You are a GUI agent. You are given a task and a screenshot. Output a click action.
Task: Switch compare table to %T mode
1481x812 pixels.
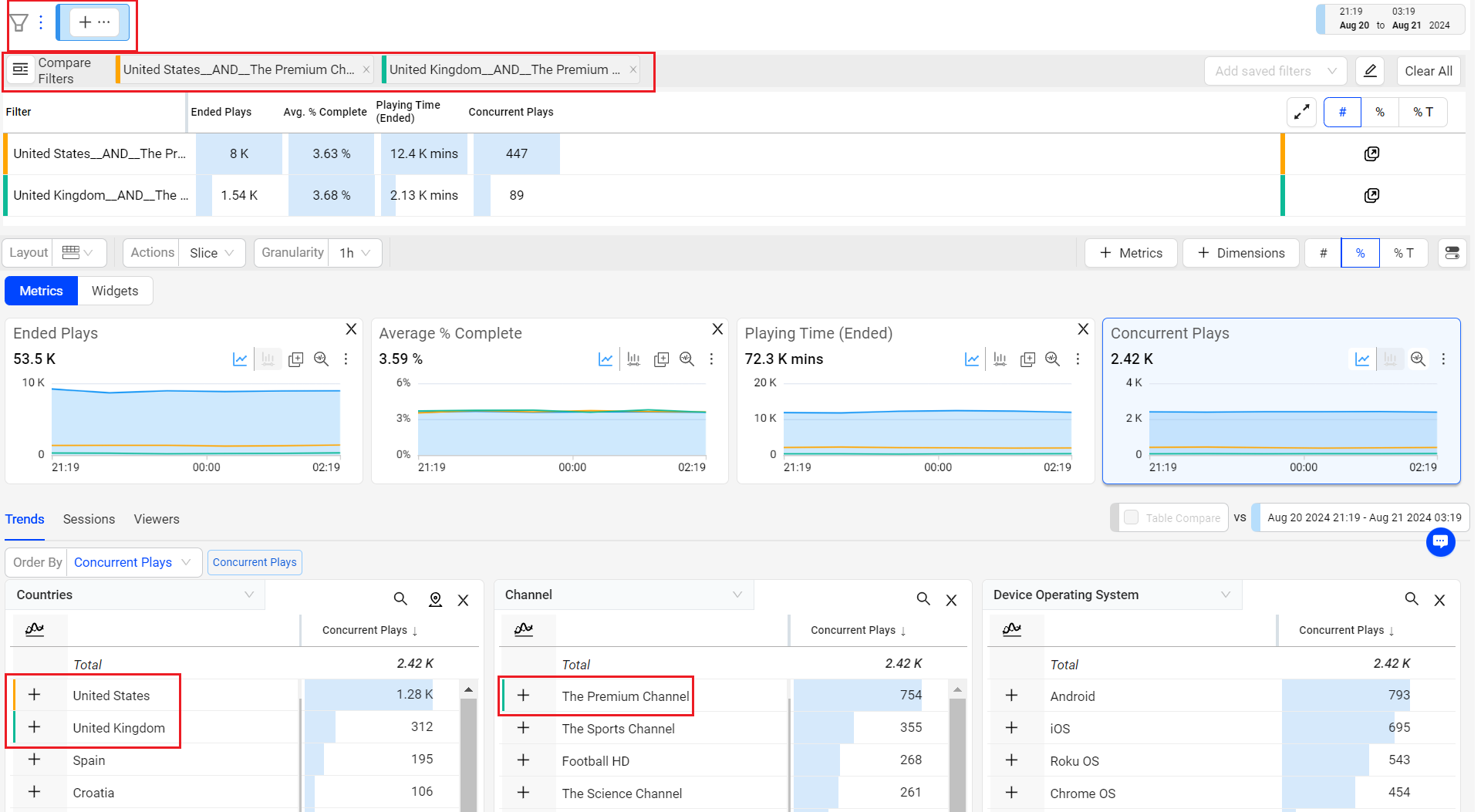point(1422,113)
